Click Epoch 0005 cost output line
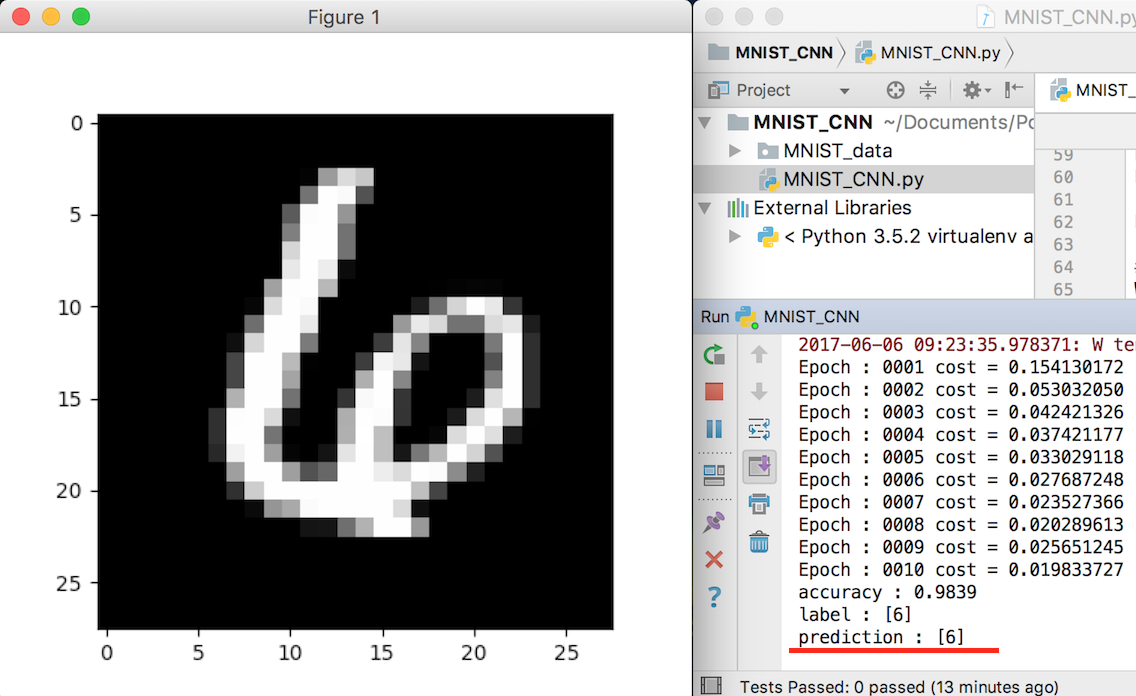Viewport: 1136px width, 696px height. (961, 457)
